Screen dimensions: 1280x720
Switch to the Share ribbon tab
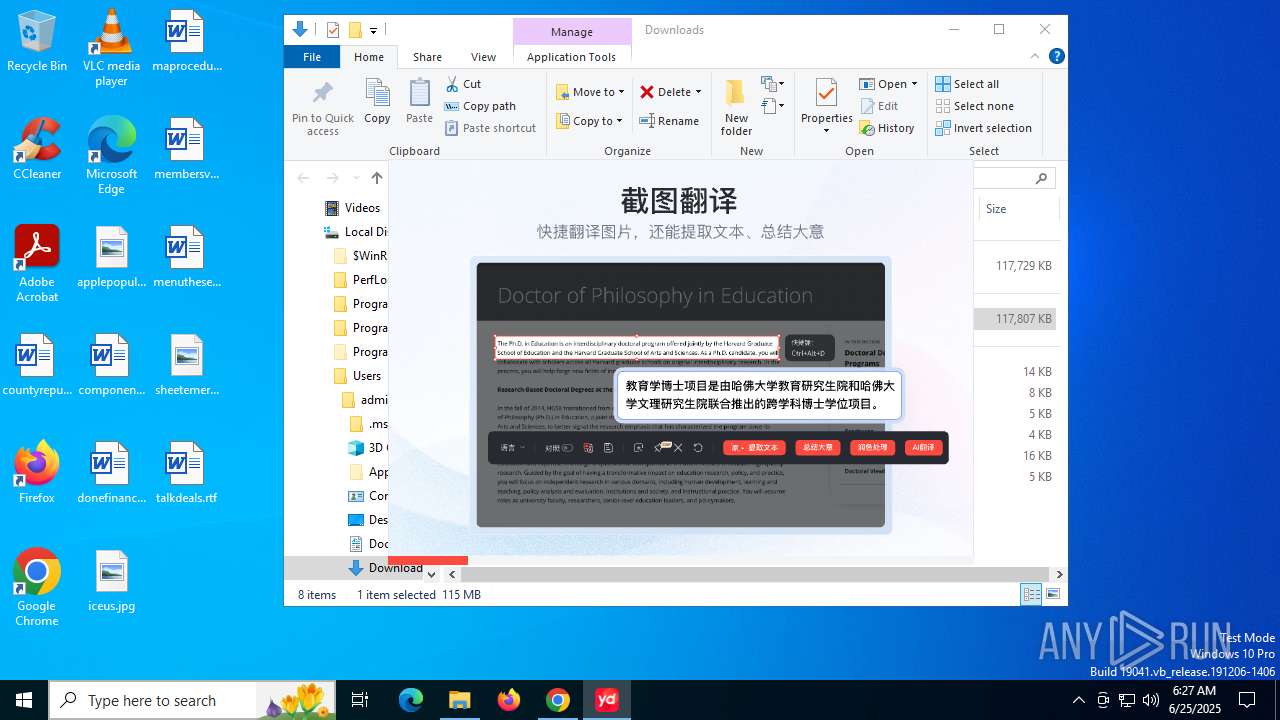(x=427, y=57)
